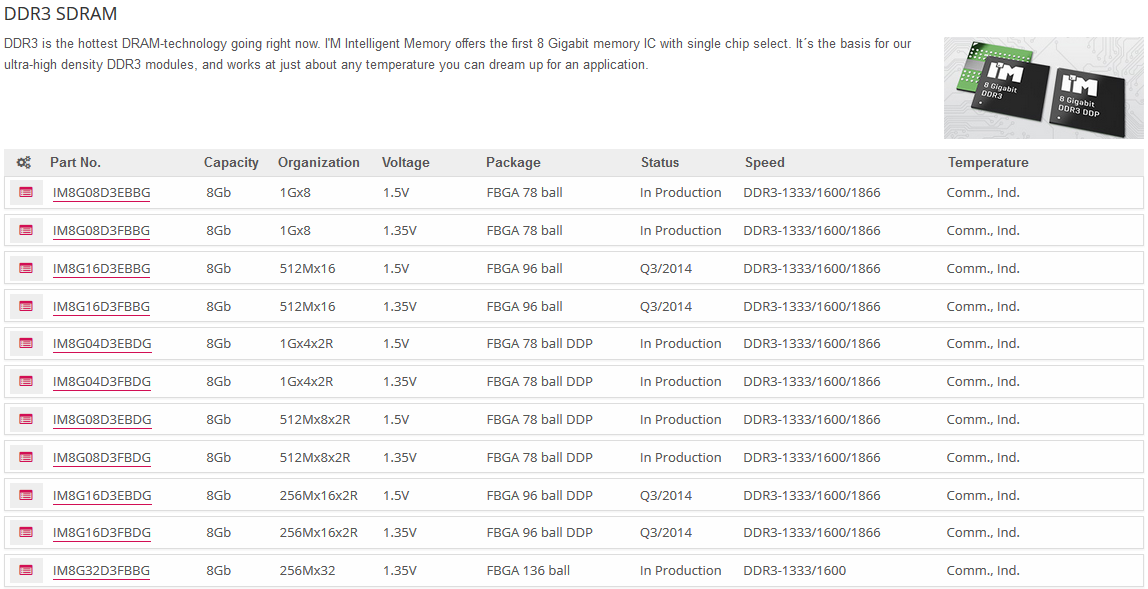Image resolution: width=1148 pixels, height=589 pixels.
Task: Open the datasheet icon beside IM8G08D3FBBG
Action: pyautogui.click(x=26, y=230)
